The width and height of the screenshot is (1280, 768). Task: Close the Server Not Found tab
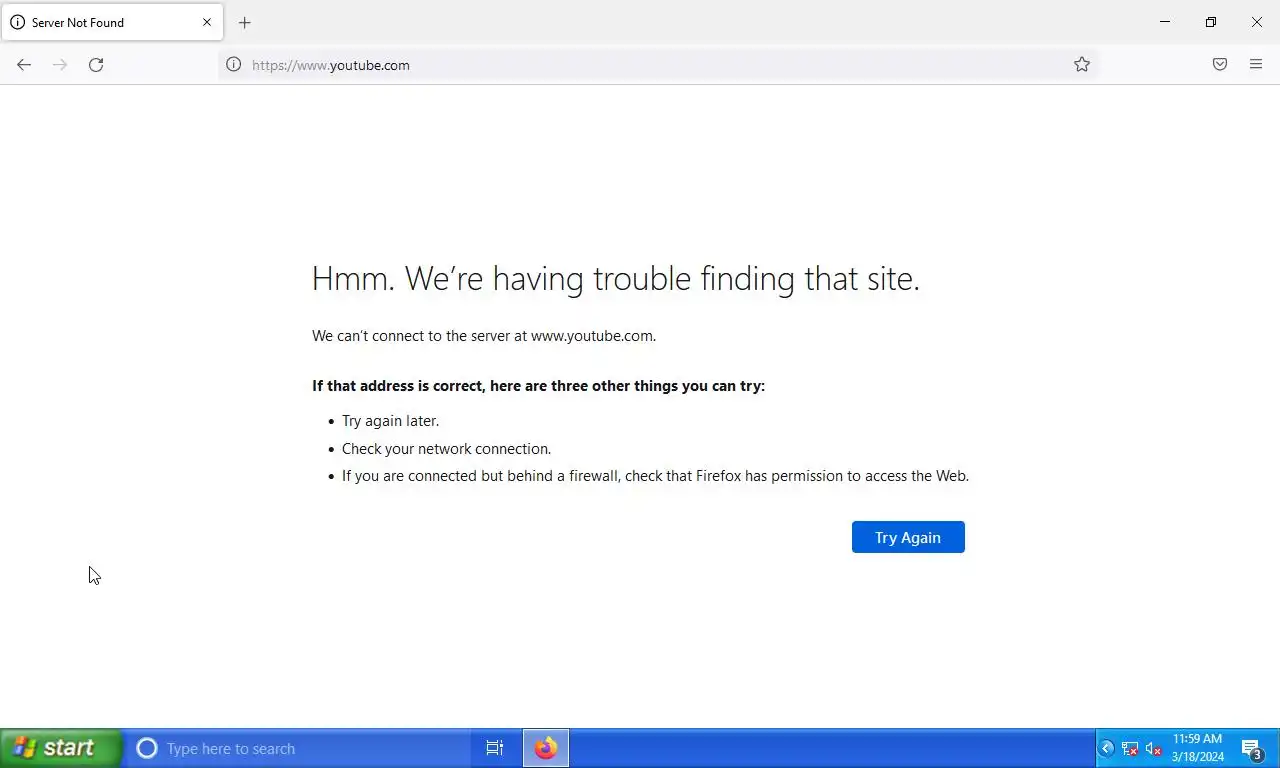(x=207, y=22)
